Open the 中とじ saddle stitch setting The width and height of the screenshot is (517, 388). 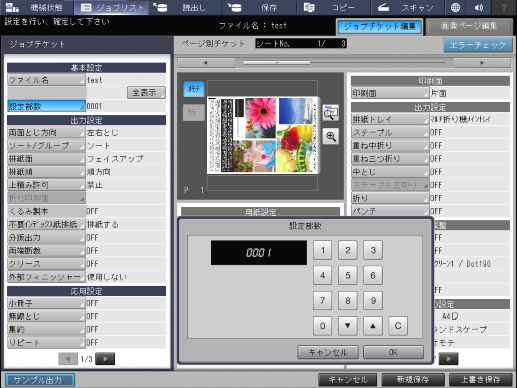[x=390, y=172]
